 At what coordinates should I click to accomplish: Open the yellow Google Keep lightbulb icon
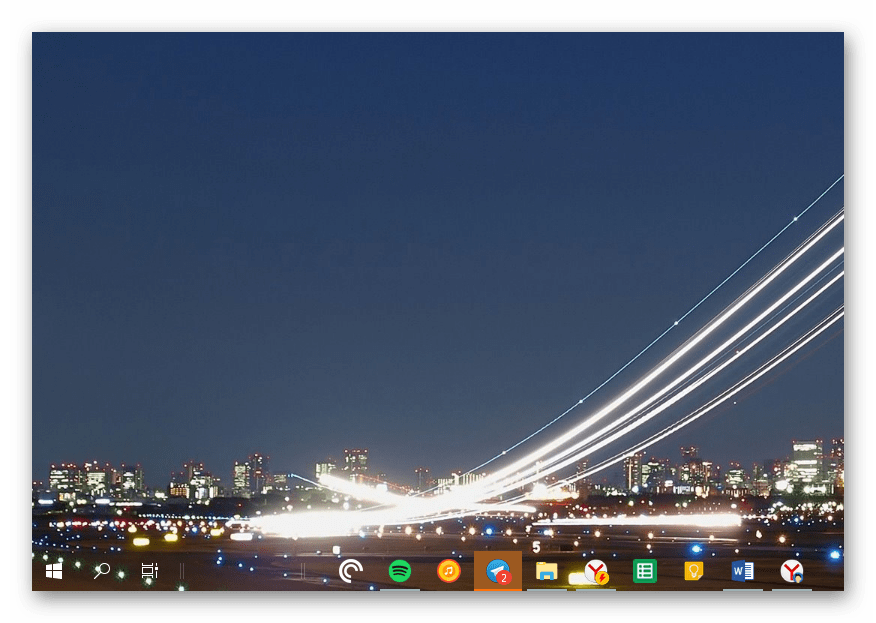click(x=693, y=571)
